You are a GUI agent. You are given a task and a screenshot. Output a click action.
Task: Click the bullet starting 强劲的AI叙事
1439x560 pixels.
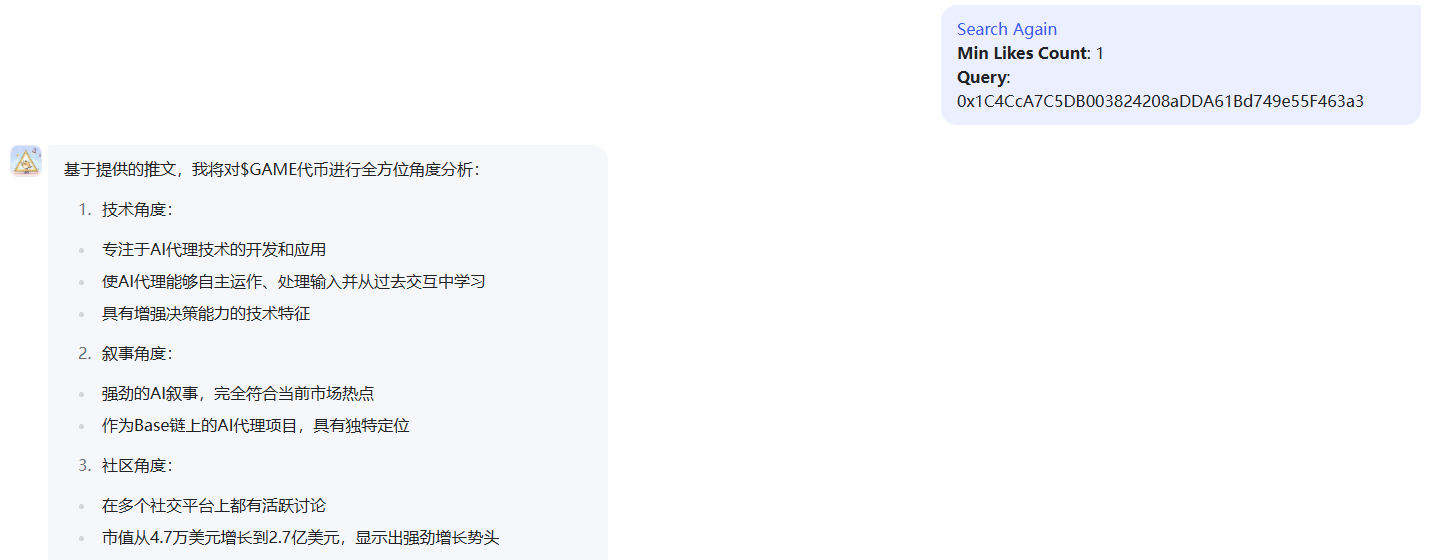238,394
